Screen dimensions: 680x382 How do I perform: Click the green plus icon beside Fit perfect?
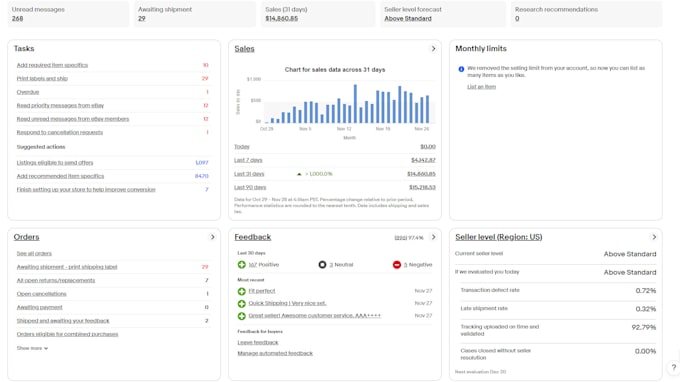tap(242, 291)
